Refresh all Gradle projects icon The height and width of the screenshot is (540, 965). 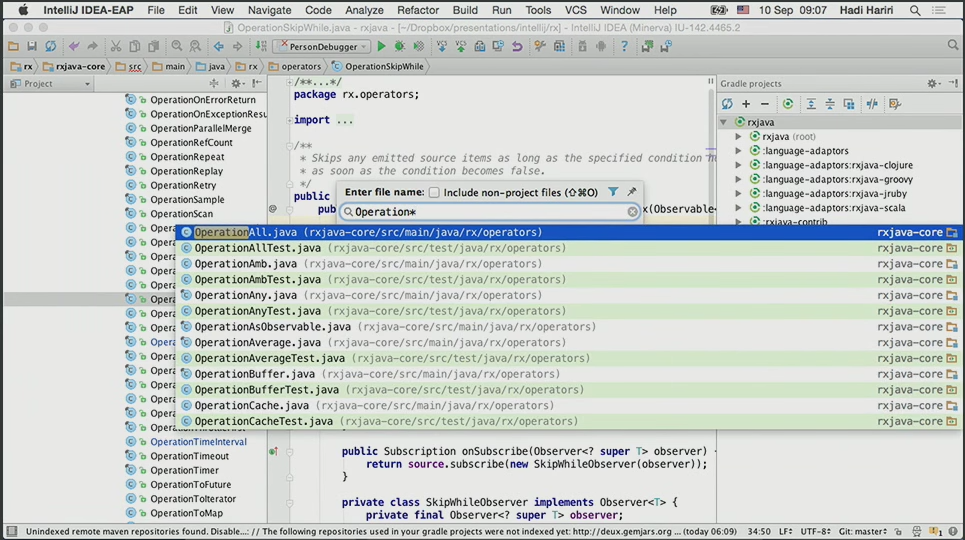(x=727, y=104)
